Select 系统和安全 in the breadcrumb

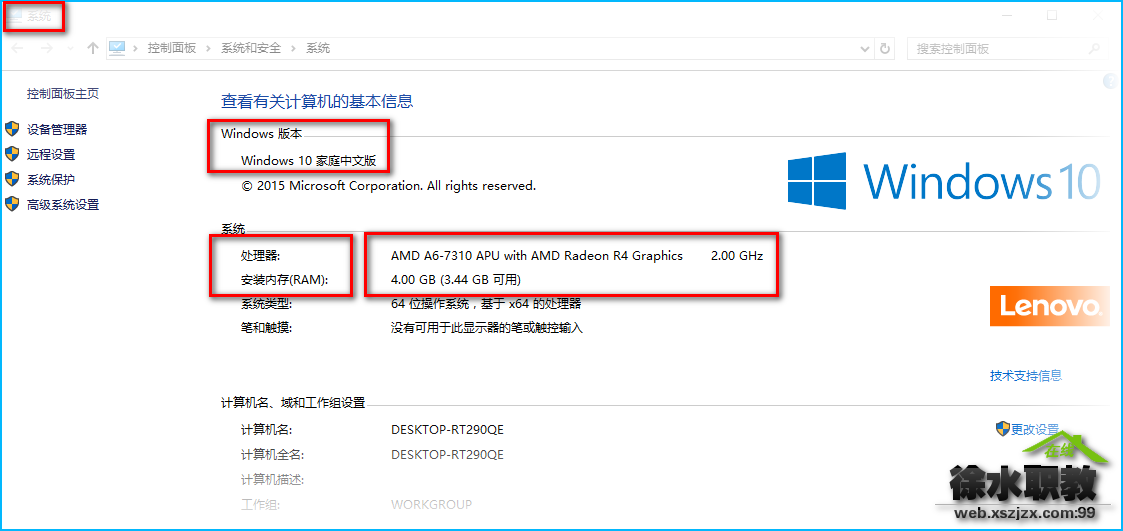pyautogui.click(x=251, y=49)
